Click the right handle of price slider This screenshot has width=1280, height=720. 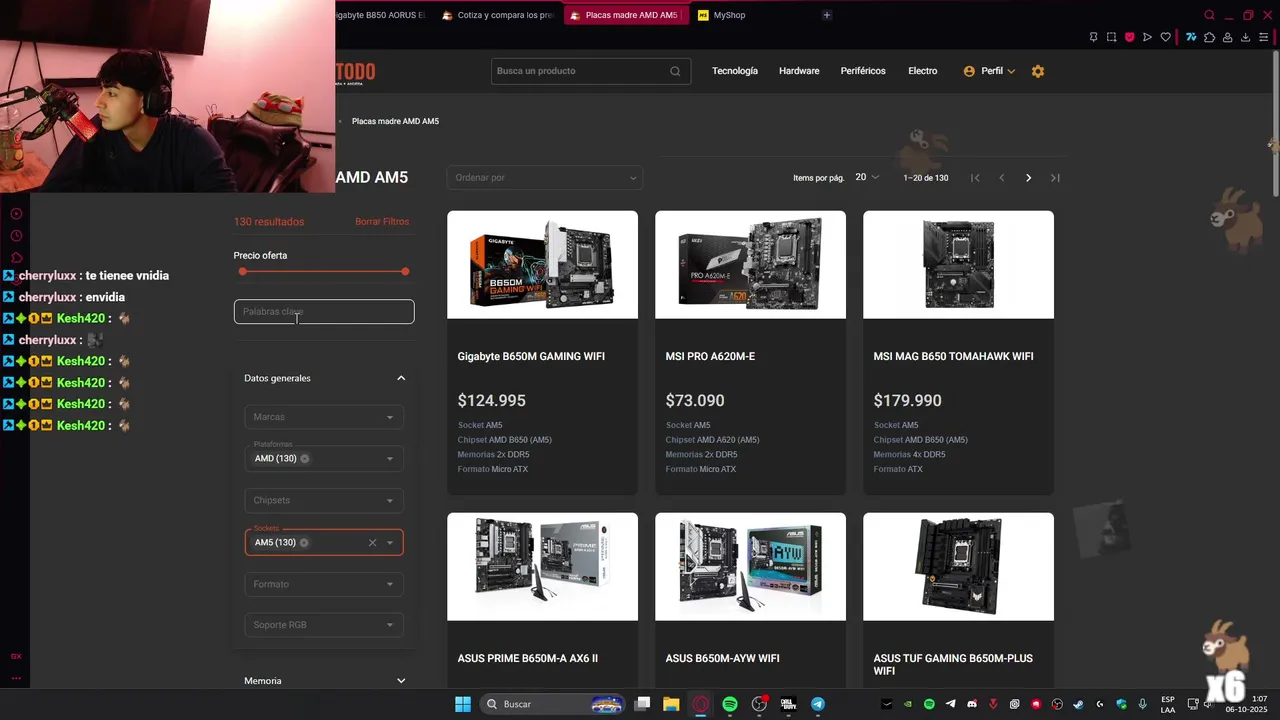pyautogui.click(x=405, y=272)
